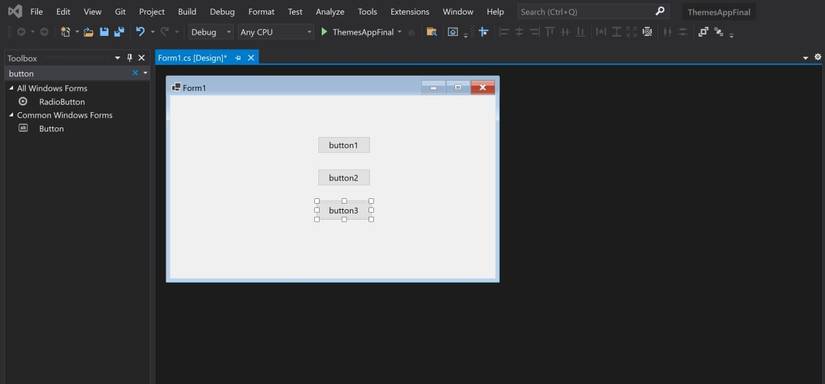Image resolution: width=825 pixels, height=384 pixels.
Task: Click the 'All Windows Forms' group label
Action: coord(52,88)
